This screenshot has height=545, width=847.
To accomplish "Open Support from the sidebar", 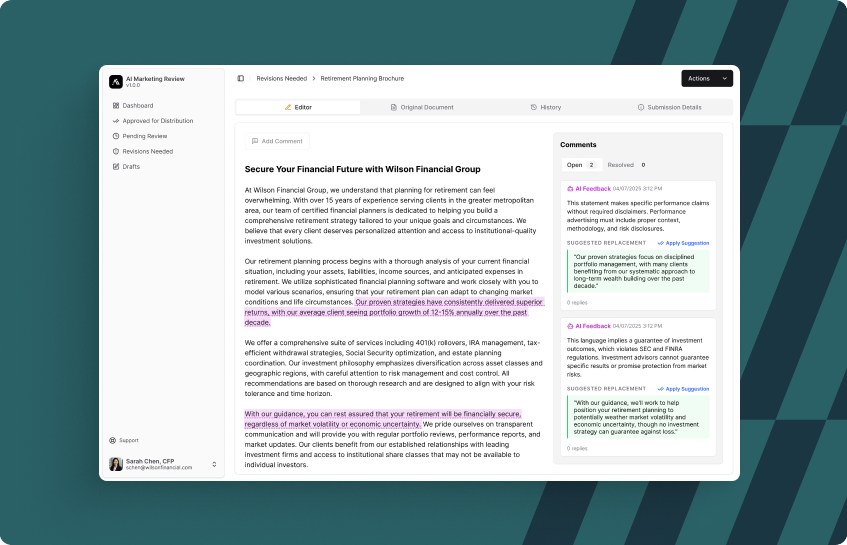I will [x=128, y=440].
